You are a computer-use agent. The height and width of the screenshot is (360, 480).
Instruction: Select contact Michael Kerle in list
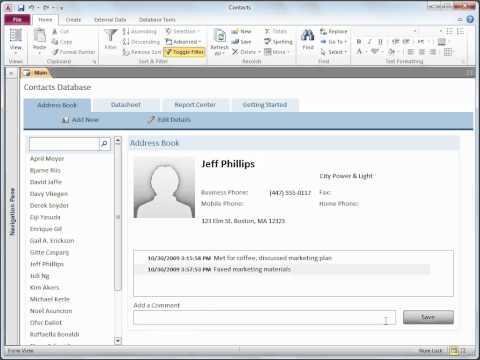click(x=50, y=299)
